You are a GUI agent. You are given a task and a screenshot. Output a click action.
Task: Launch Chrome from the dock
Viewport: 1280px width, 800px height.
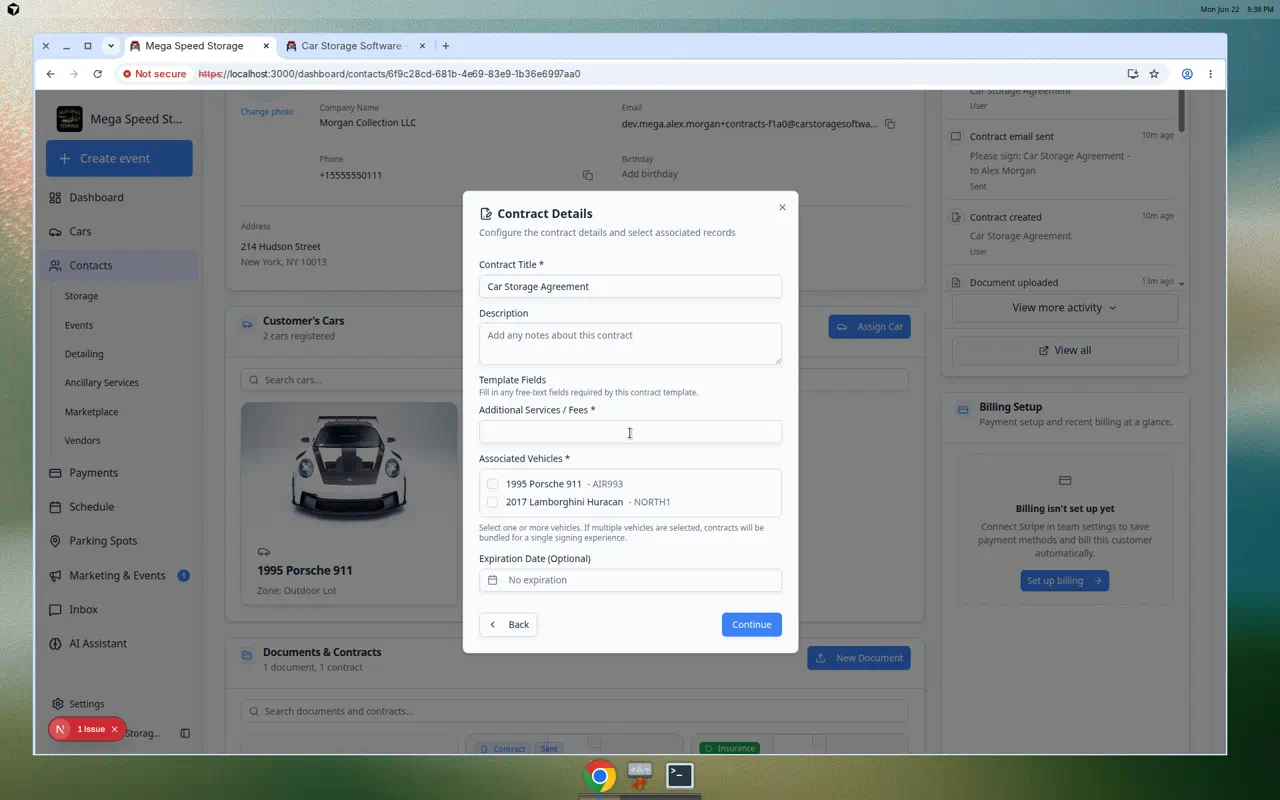(x=600, y=776)
